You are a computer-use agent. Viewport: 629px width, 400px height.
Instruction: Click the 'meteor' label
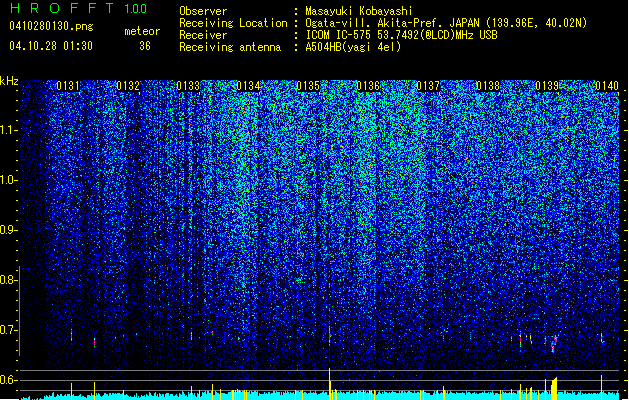pyautogui.click(x=142, y=31)
